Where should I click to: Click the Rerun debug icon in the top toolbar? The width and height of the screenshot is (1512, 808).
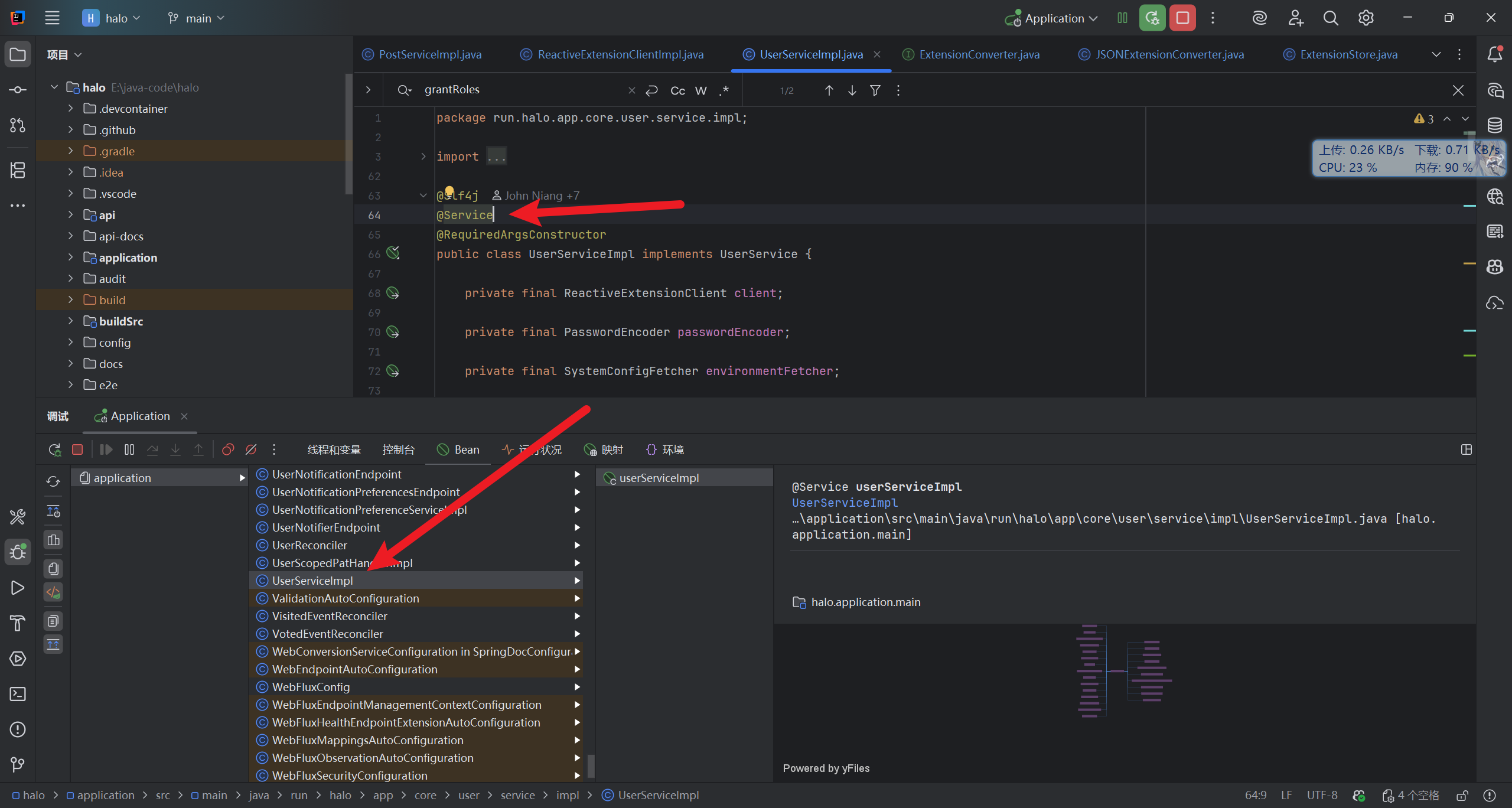1152,18
